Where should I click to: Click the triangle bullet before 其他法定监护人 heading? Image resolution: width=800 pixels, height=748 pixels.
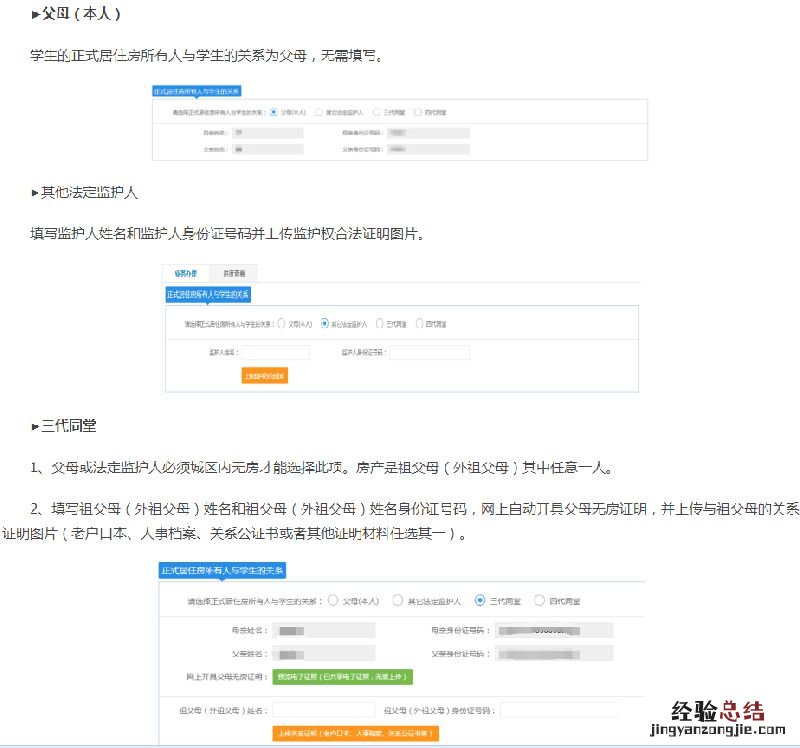coord(35,192)
